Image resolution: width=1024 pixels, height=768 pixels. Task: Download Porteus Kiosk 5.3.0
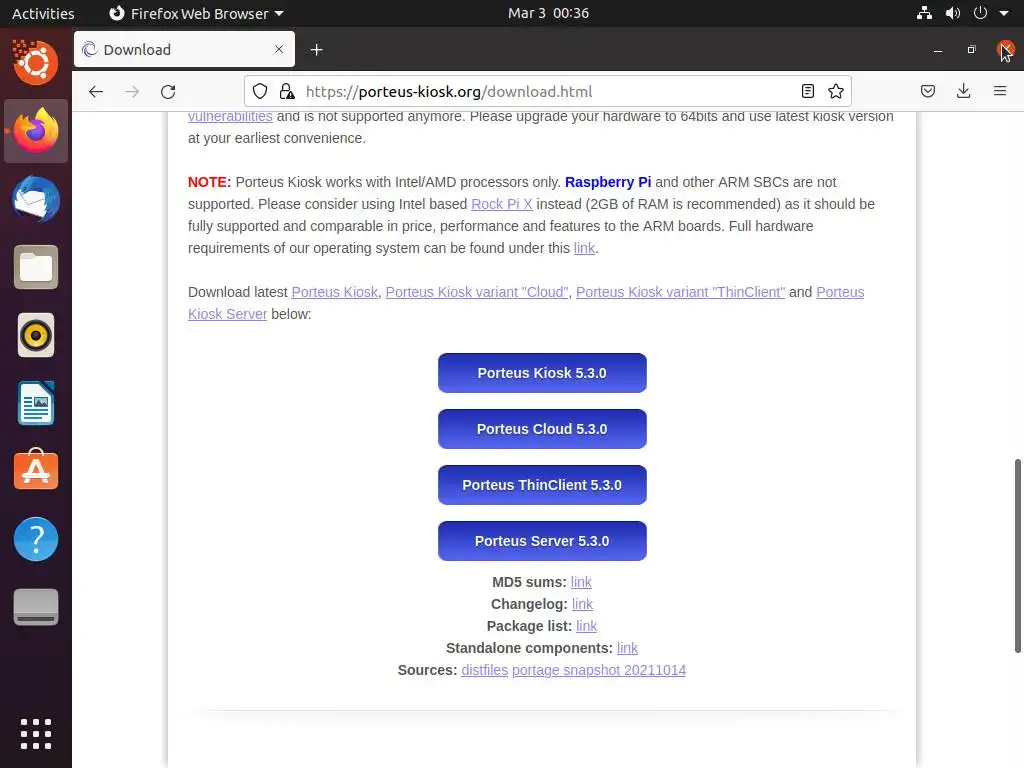tap(542, 373)
